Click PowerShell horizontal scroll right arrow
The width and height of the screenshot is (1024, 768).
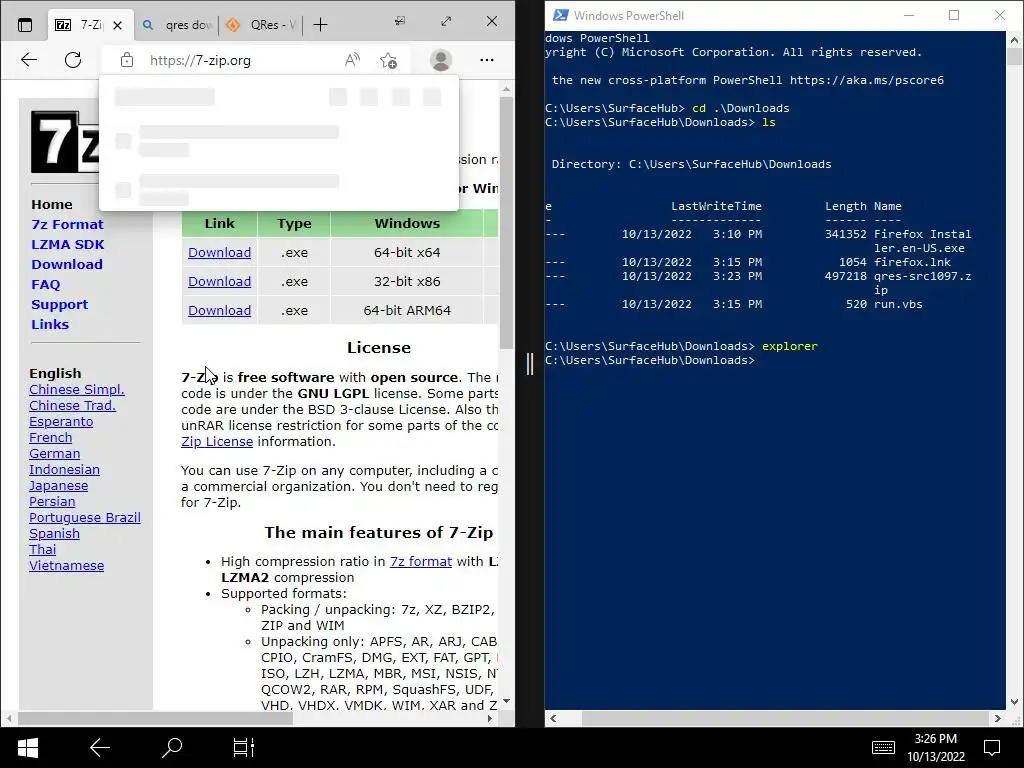point(997,718)
